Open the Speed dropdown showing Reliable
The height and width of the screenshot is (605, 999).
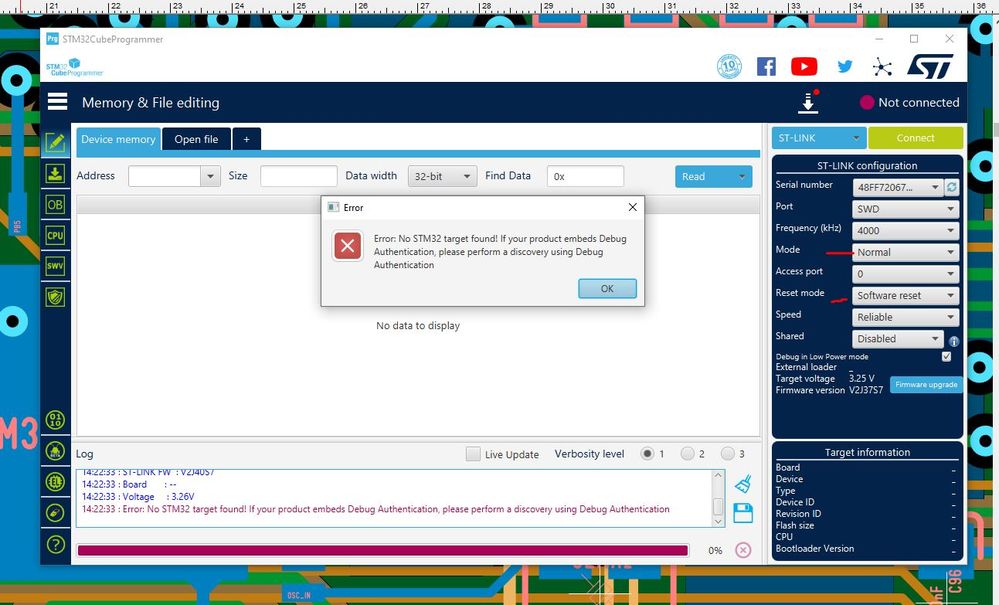tap(905, 317)
